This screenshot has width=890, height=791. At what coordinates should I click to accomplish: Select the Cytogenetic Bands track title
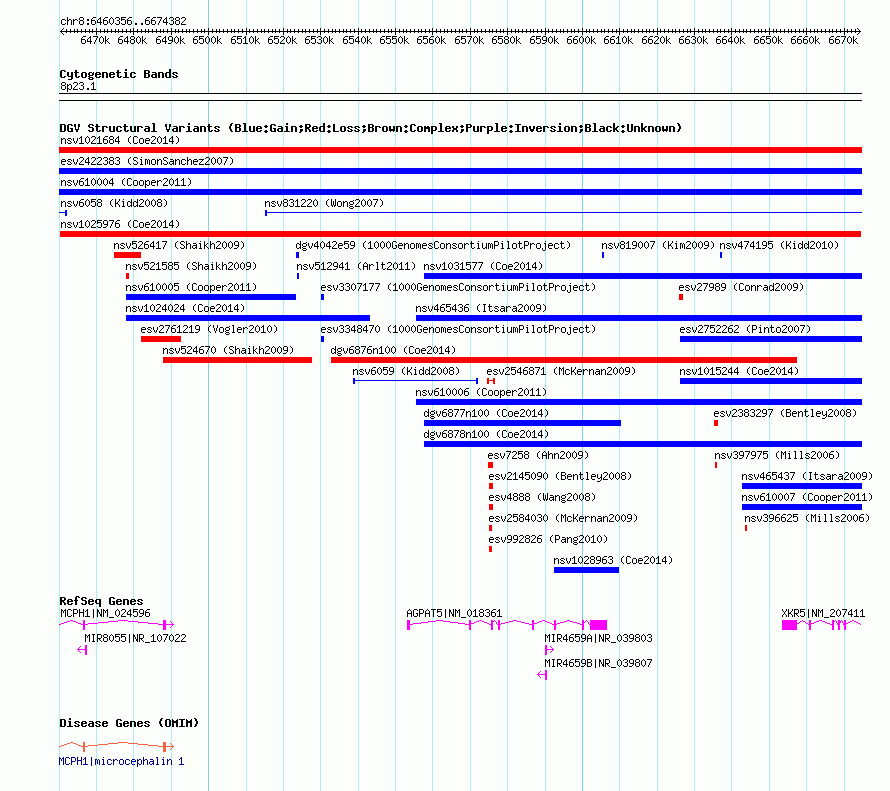point(119,74)
